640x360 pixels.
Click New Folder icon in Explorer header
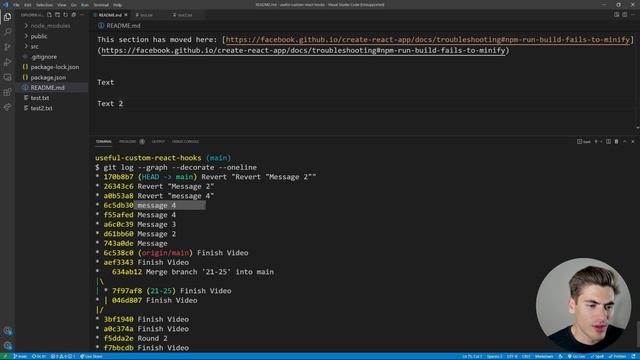(x=58, y=15)
